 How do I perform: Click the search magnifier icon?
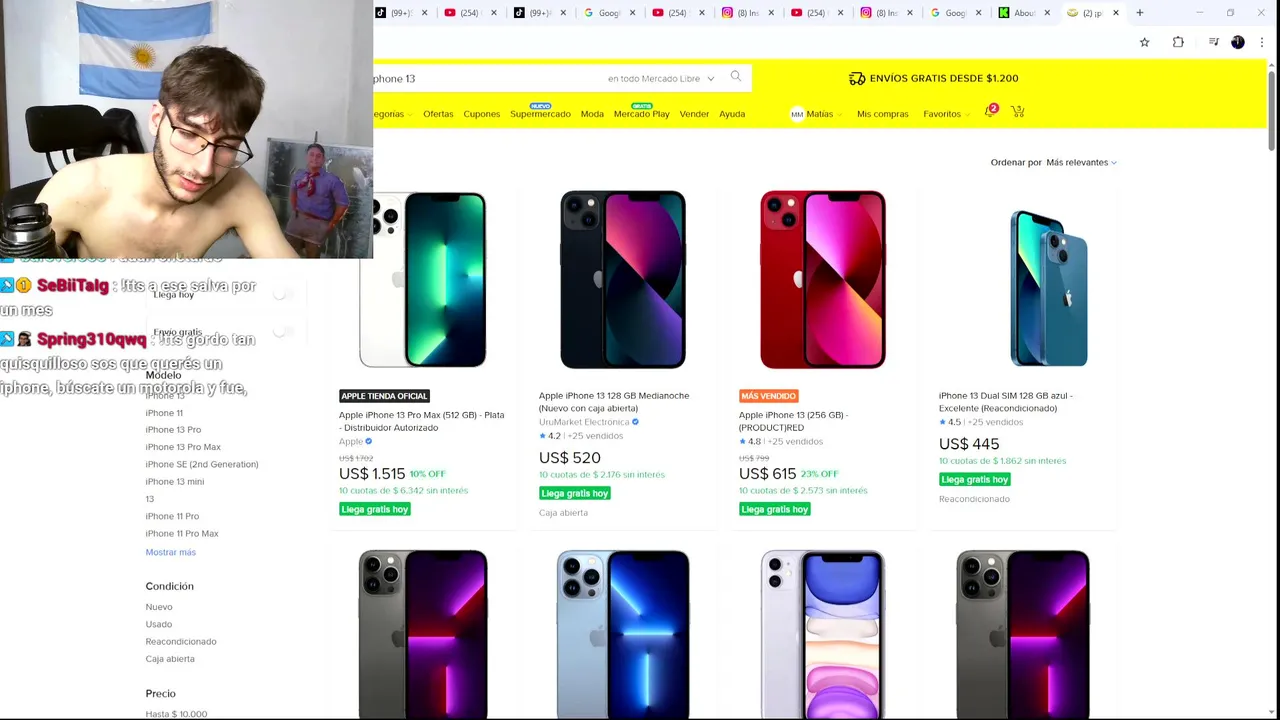click(x=736, y=77)
